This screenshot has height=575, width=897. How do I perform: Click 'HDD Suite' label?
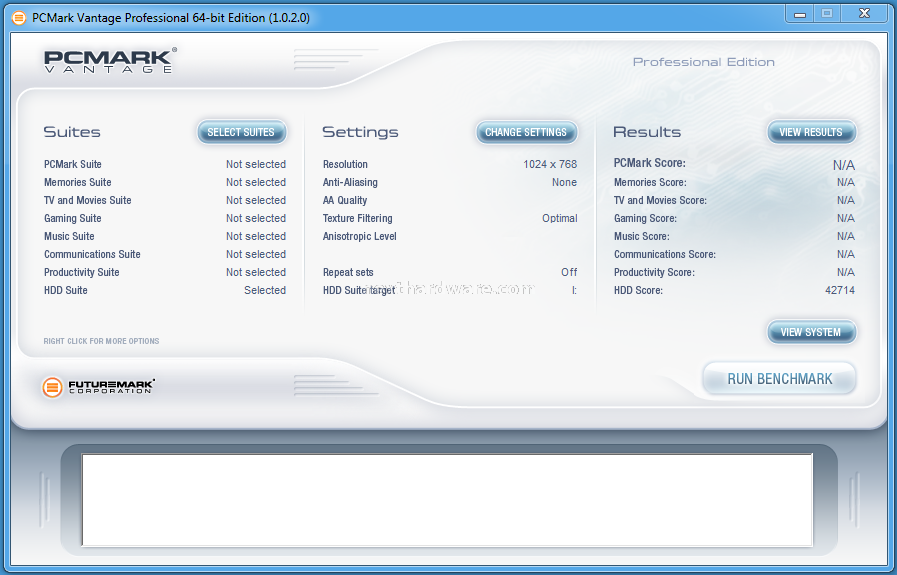coord(66,290)
